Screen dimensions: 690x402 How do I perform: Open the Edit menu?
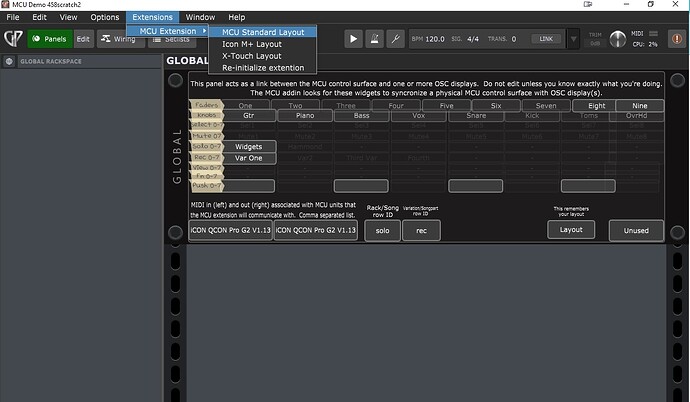tap(39, 17)
